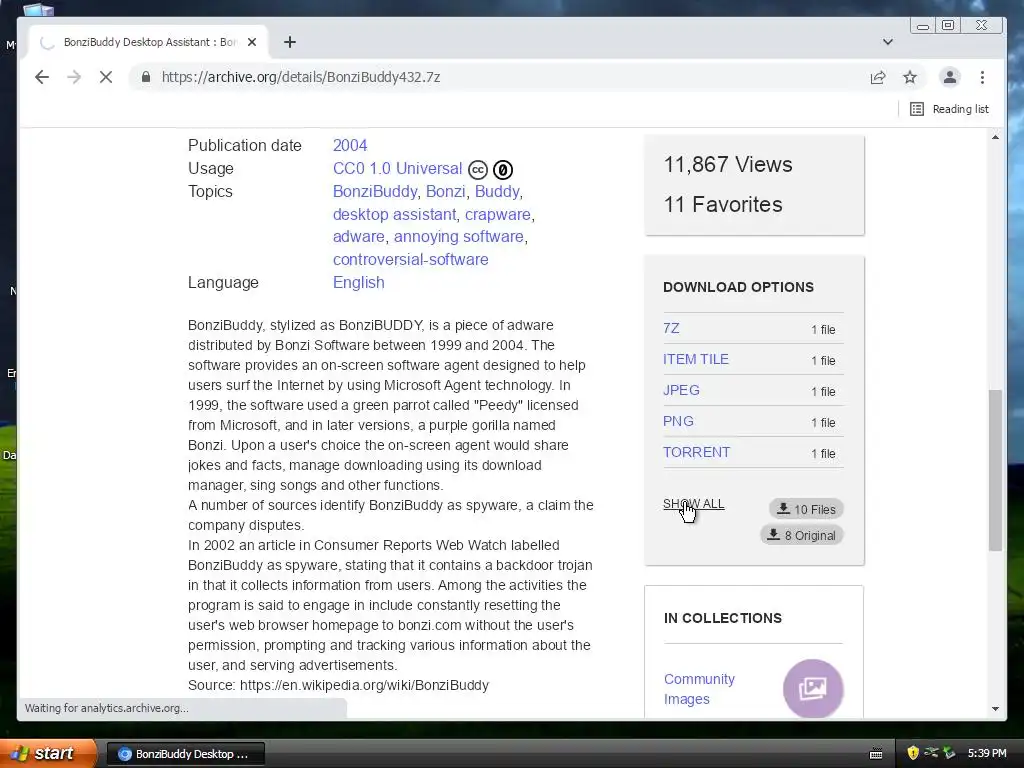This screenshot has width=1024, height=768.
Task: Open the CC0 1.0 Universal license link
Action: point(398,168)
